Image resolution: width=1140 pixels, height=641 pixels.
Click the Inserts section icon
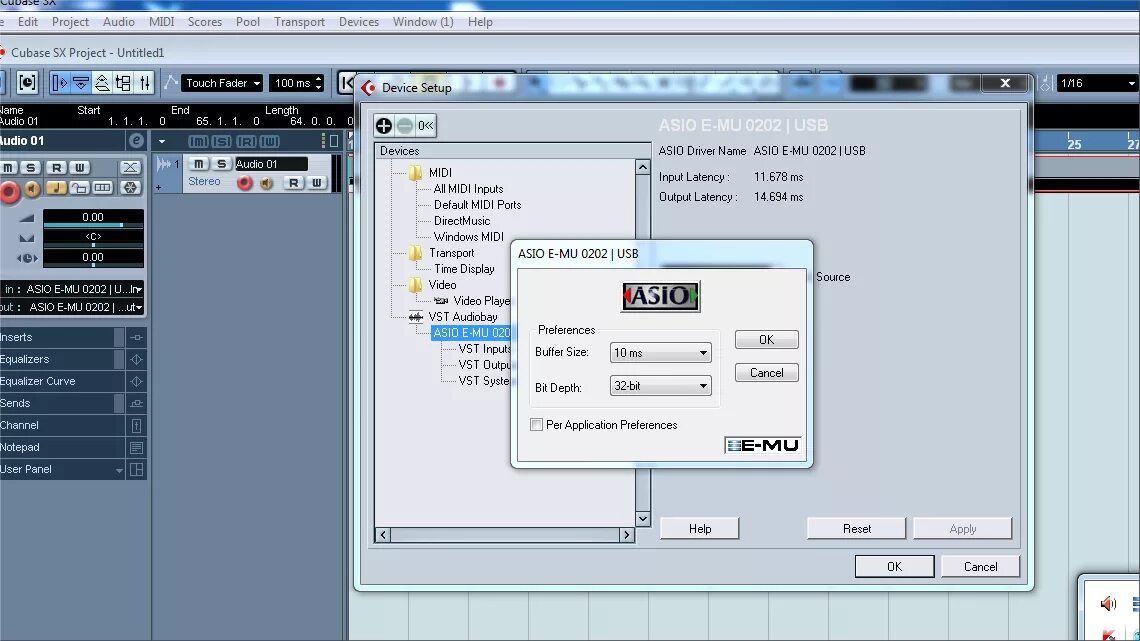[x=136, y=337]
